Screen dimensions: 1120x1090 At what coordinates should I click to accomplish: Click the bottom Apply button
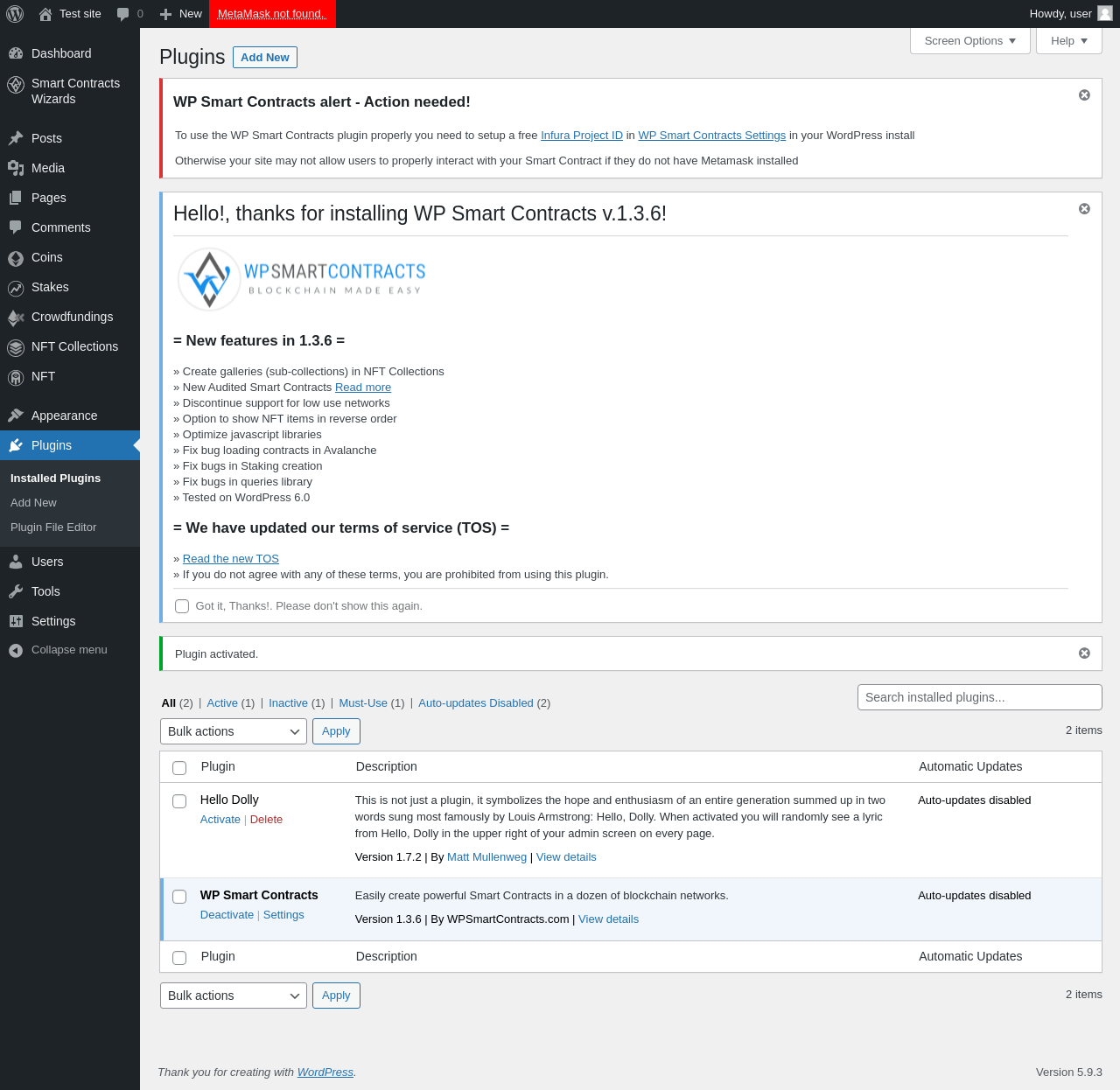click(x=336, y=996)
